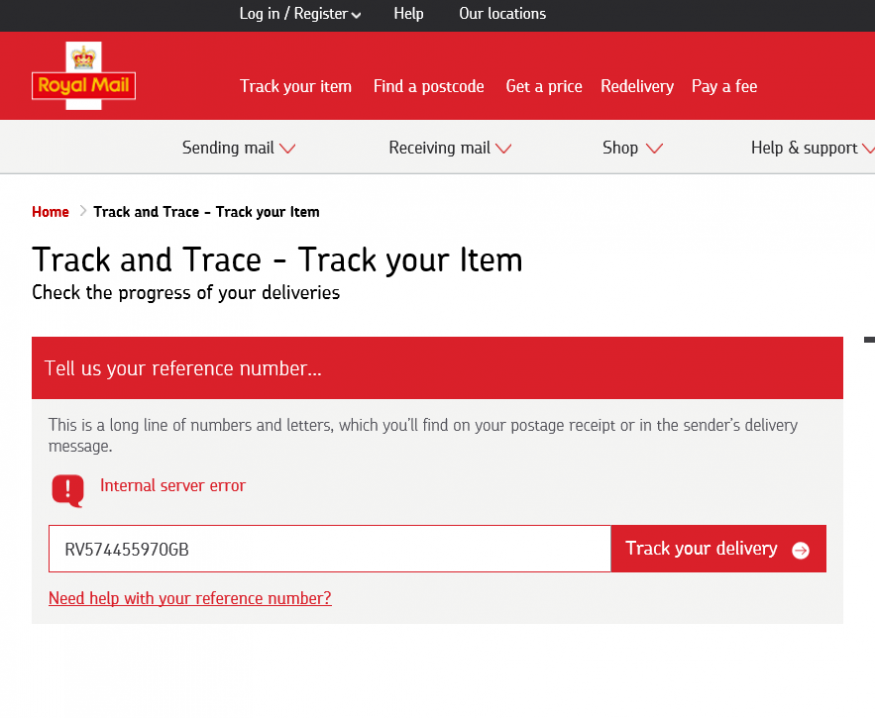Viewport: 875px width, 718px height.
Task: Choose Pay a fee from navigation
Action: point(724,86)
